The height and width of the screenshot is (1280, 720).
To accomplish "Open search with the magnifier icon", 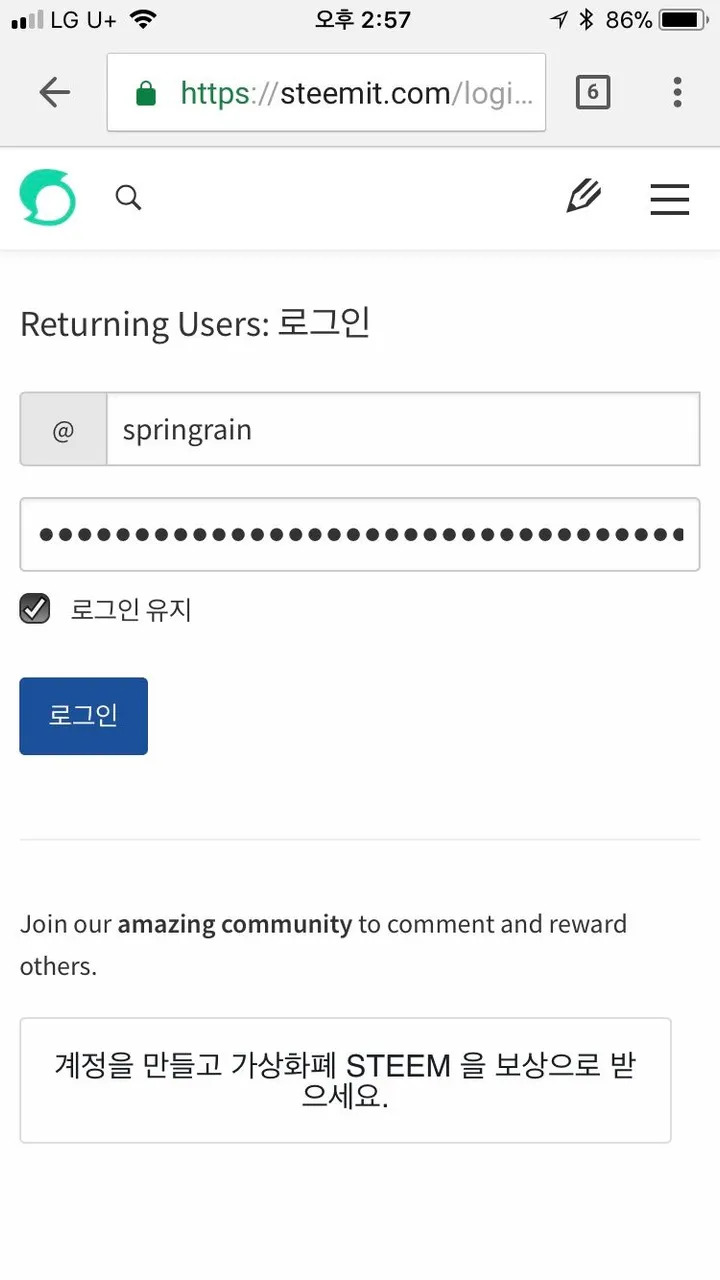I will pos(128,198).
